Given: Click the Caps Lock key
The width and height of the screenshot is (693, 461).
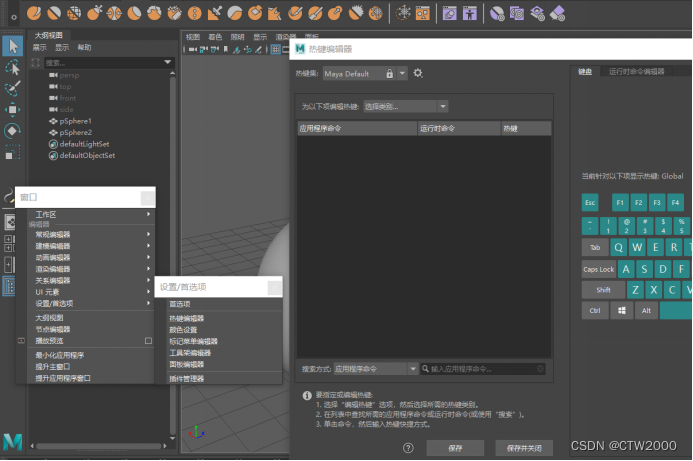Looking at the screenshot, I should click(x=598, y=269).
